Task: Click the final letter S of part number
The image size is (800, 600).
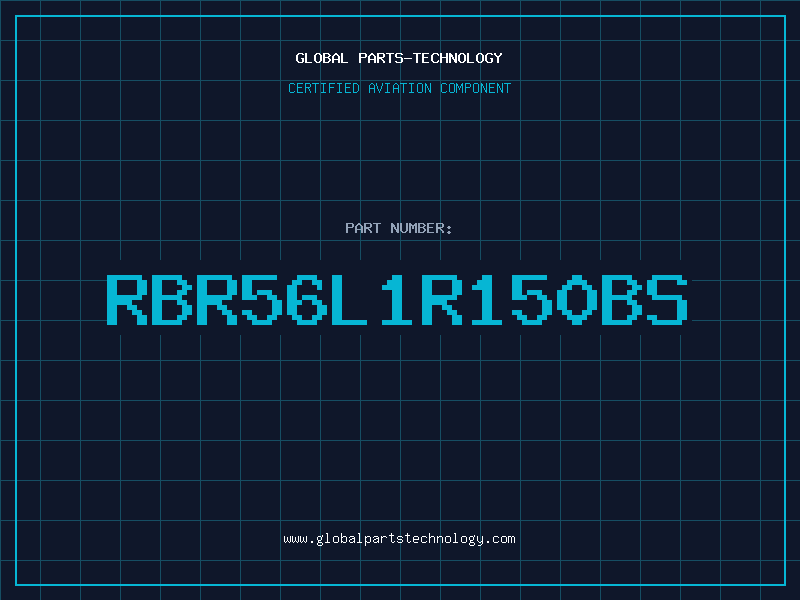Action: (668, 300)
